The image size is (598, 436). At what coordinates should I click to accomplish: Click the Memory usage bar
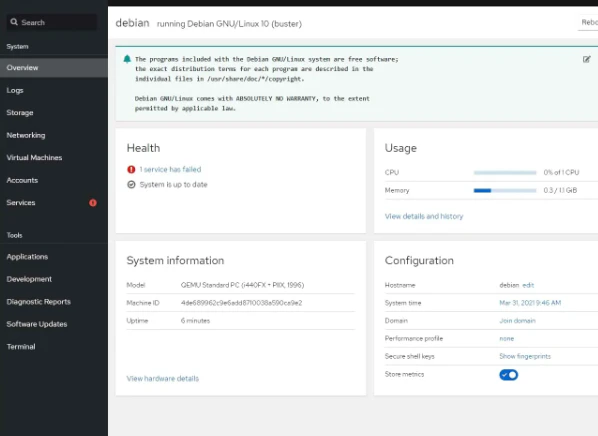tap(505, 190)
